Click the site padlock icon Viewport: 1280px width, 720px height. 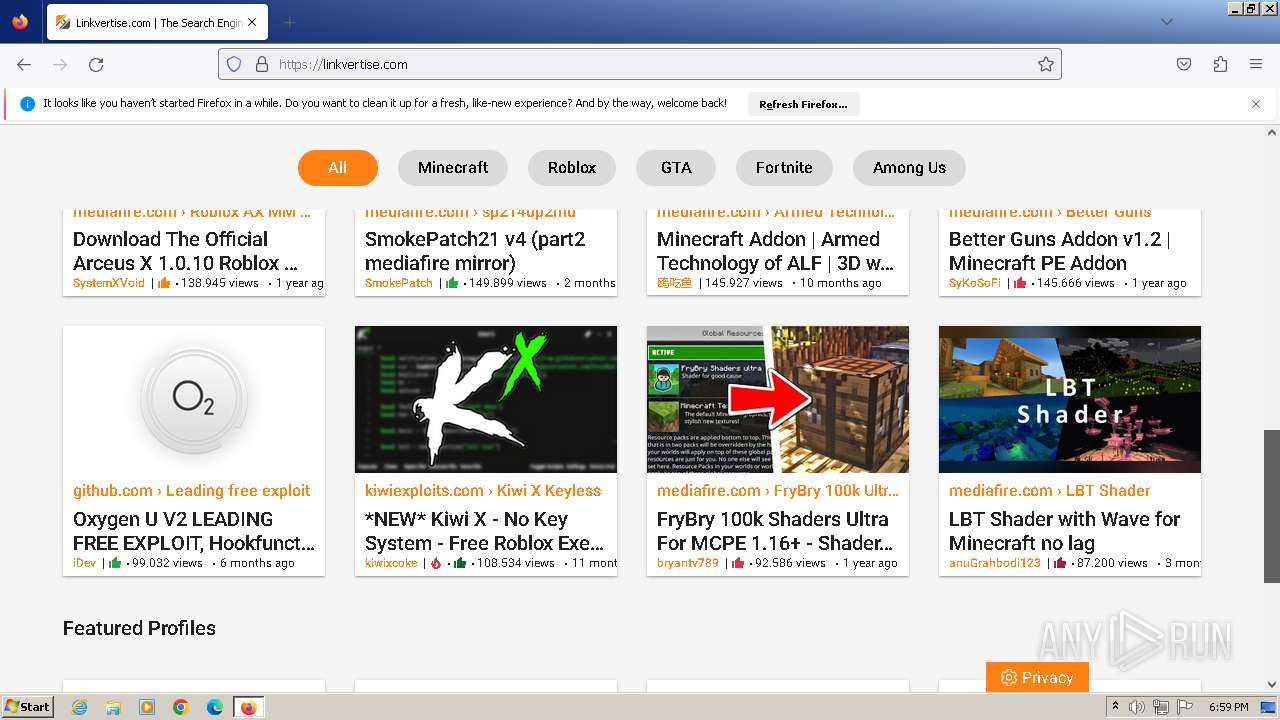point(262,64)
